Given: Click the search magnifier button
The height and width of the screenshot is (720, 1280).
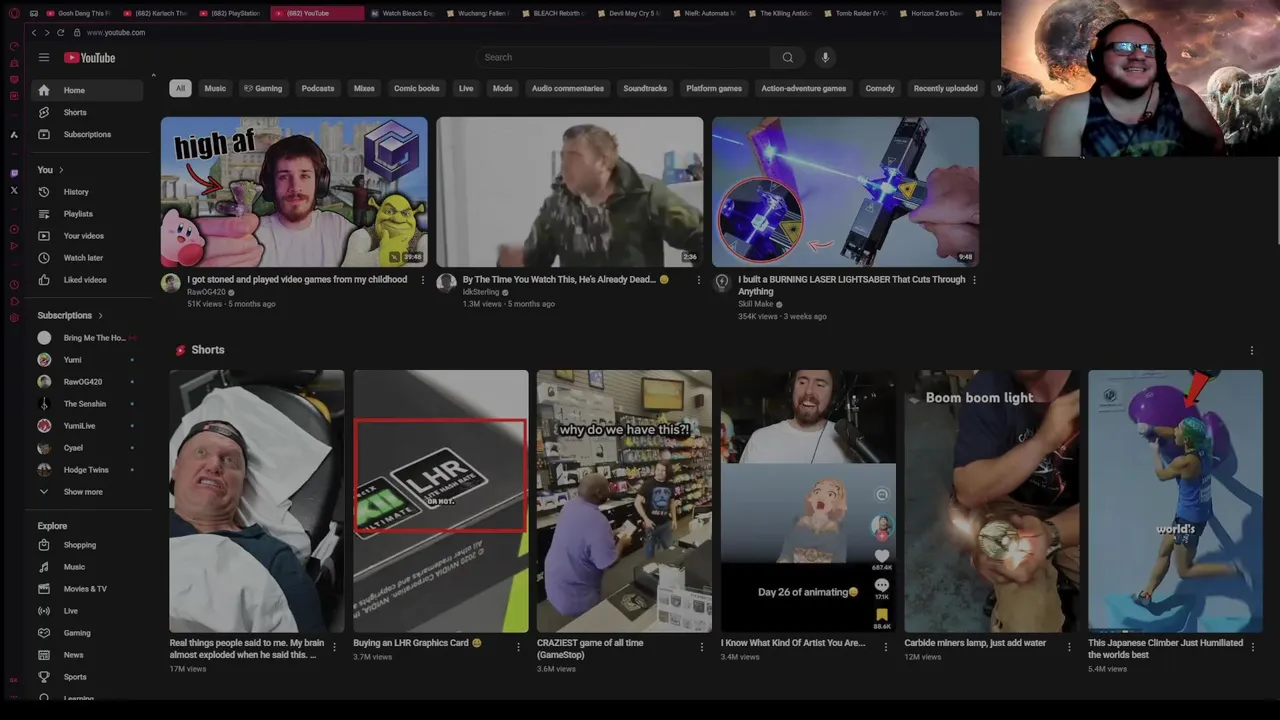Looking at the screenshot, I should point(787,57).
